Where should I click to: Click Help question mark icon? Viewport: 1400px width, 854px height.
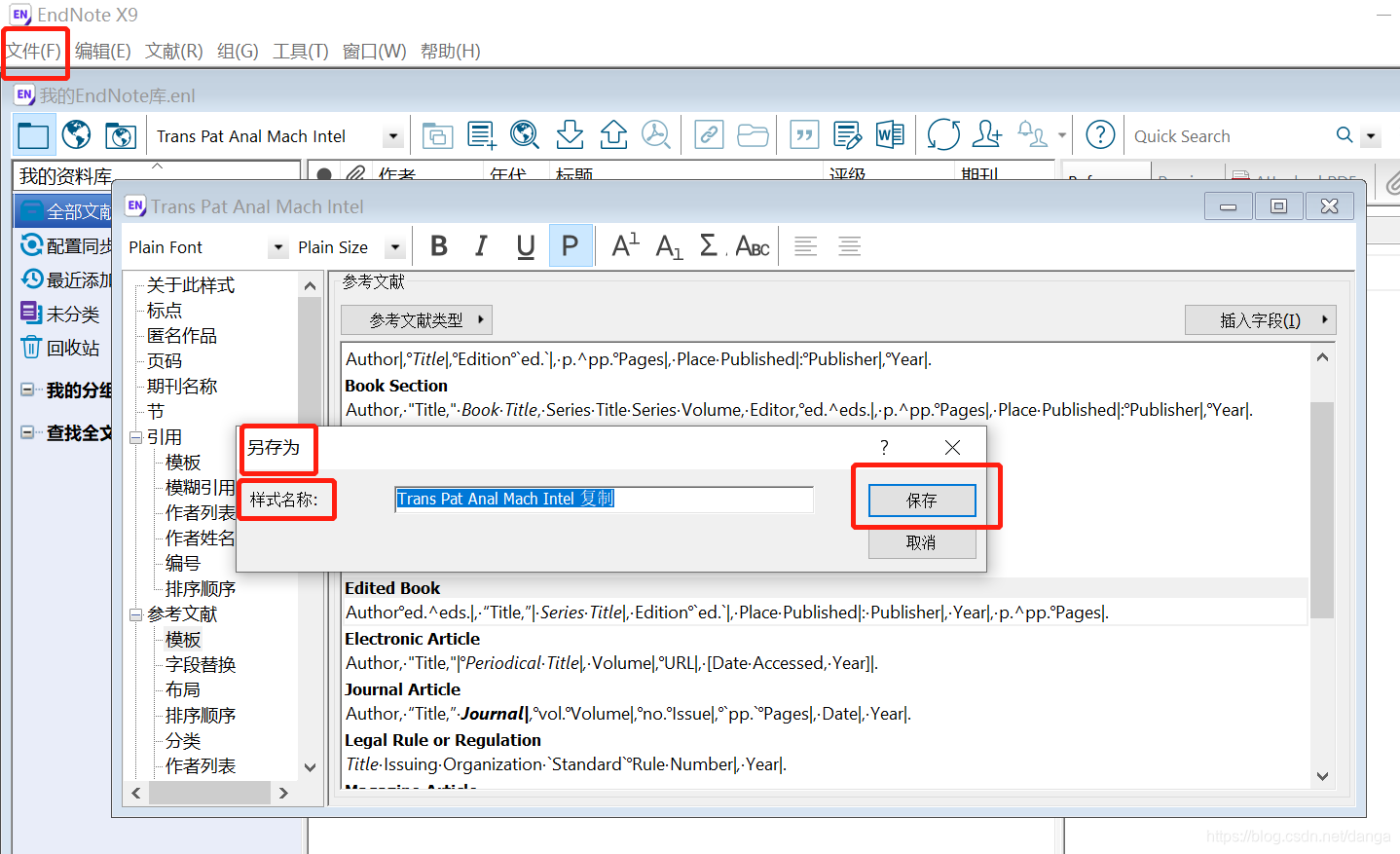click(x=1100, y=135)
